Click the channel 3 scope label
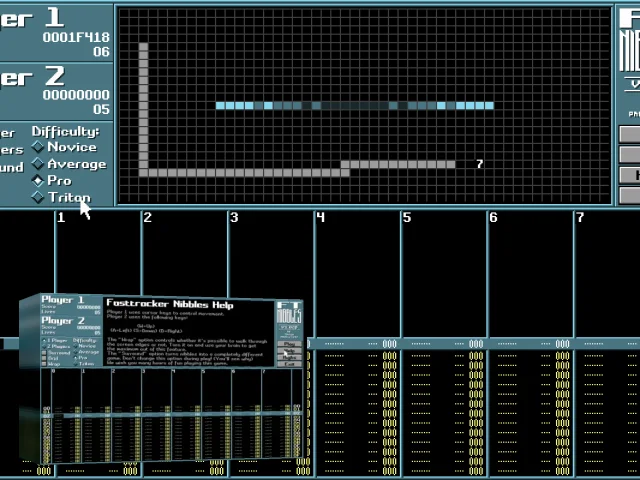 (x=234, y=218)
